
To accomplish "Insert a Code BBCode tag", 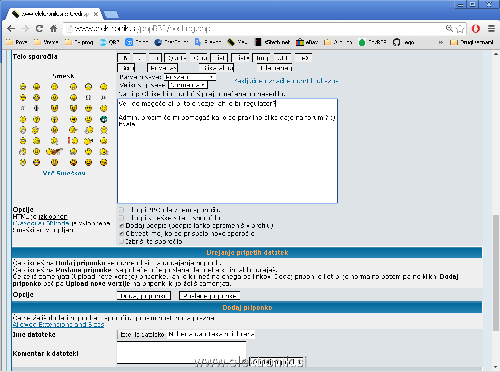I will (200, 58).
